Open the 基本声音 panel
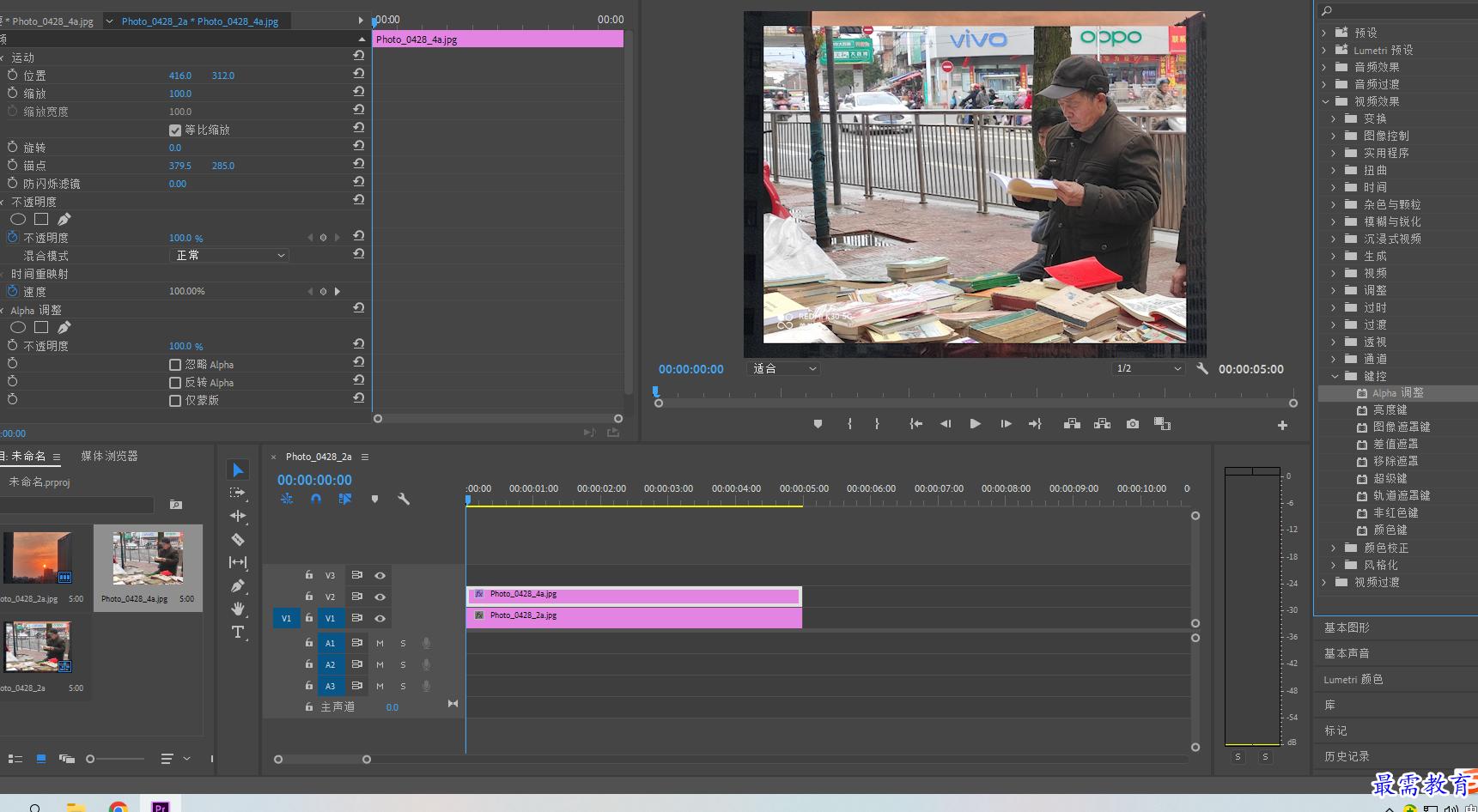Image resolution: width=1478 pixels, height=812 pixels. coord(1347,653)
